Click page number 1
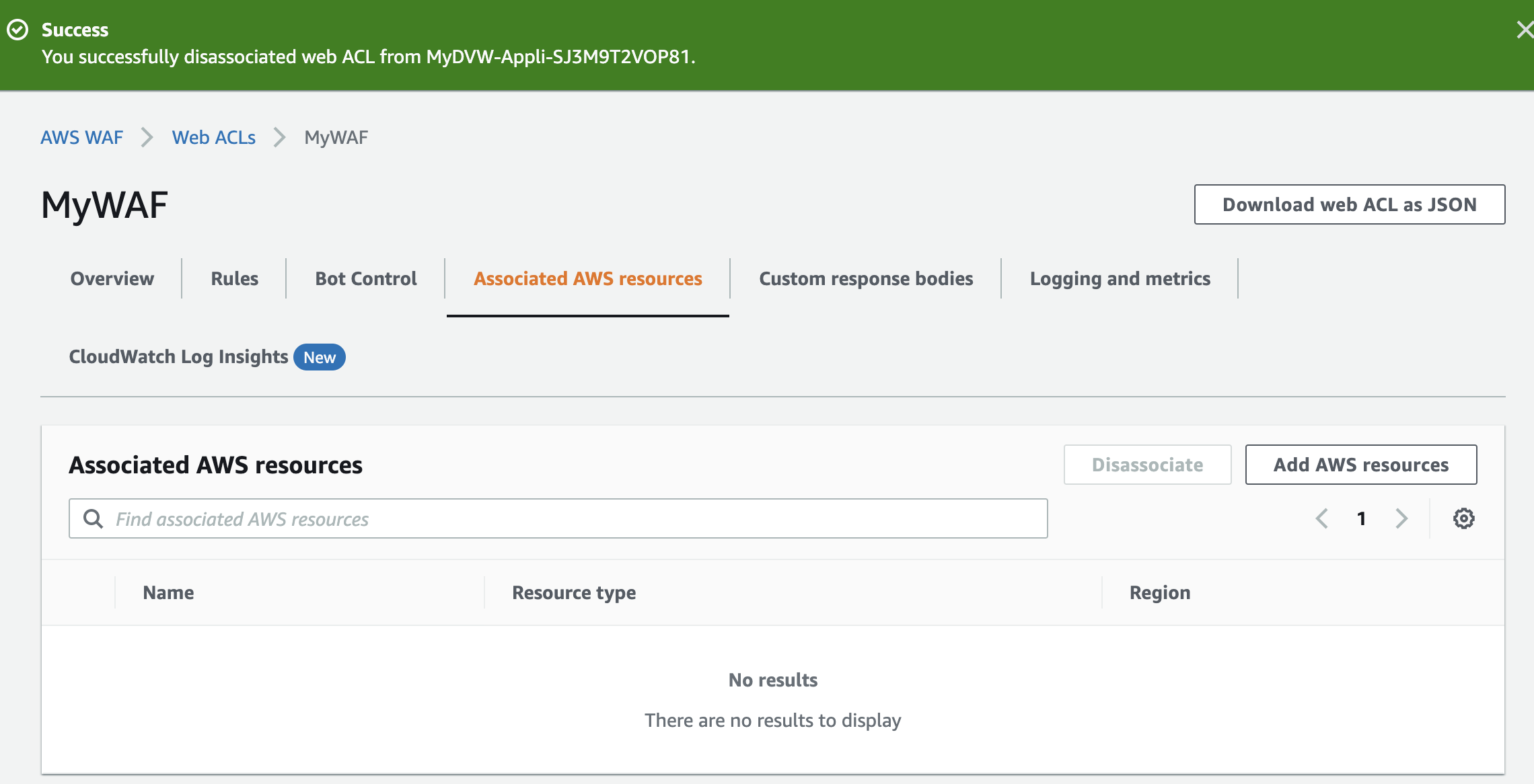Image resolution: width=1534 pixels, height=784 pixels. 1361,518
